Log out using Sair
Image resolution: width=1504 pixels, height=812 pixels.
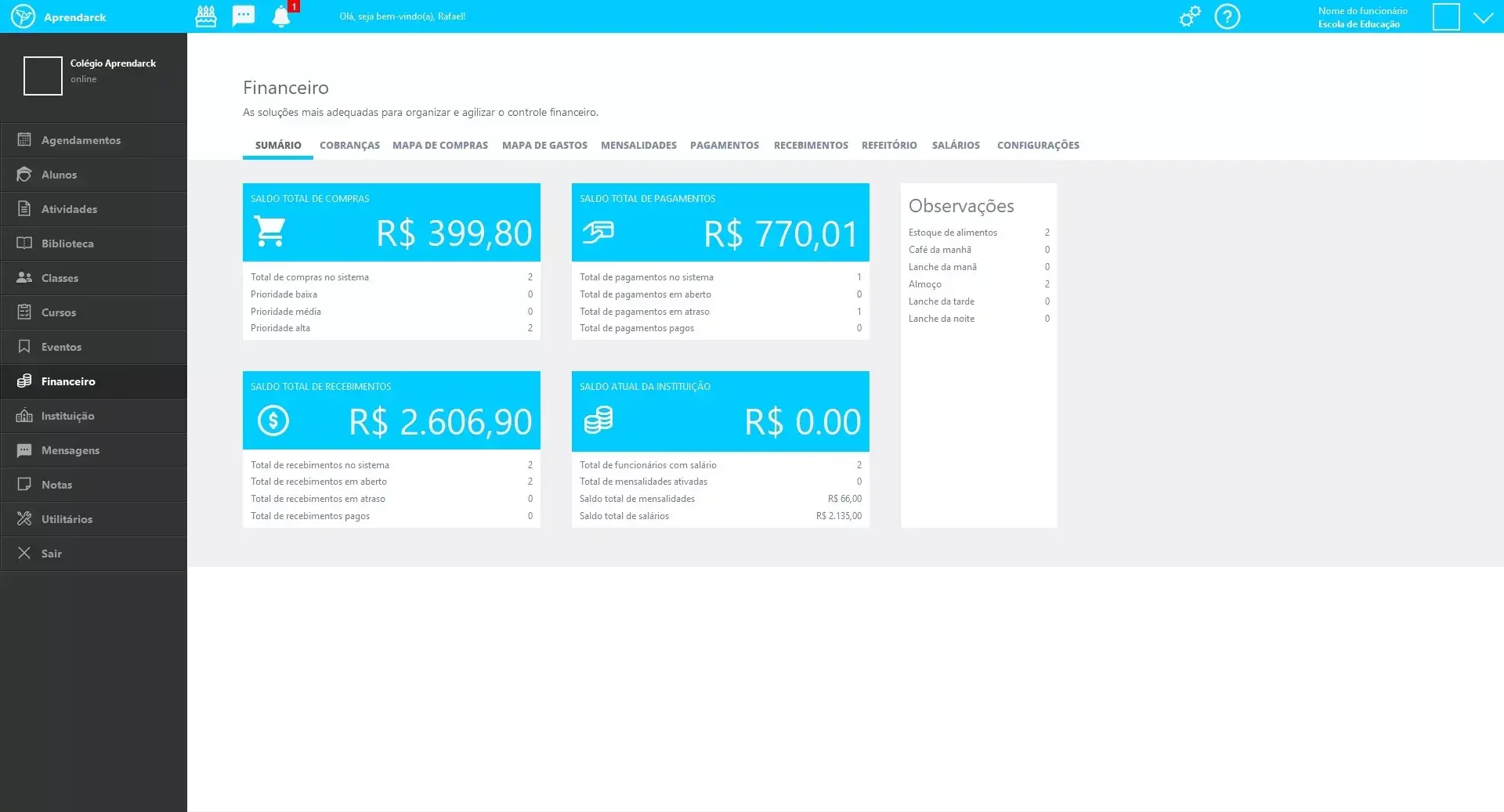pos(94,554)
